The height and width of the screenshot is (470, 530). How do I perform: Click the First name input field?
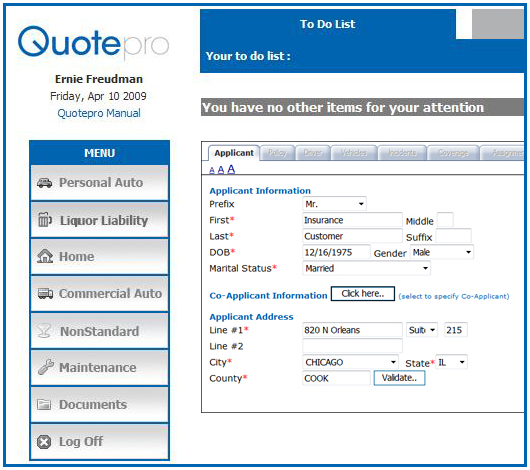point(352,220)
